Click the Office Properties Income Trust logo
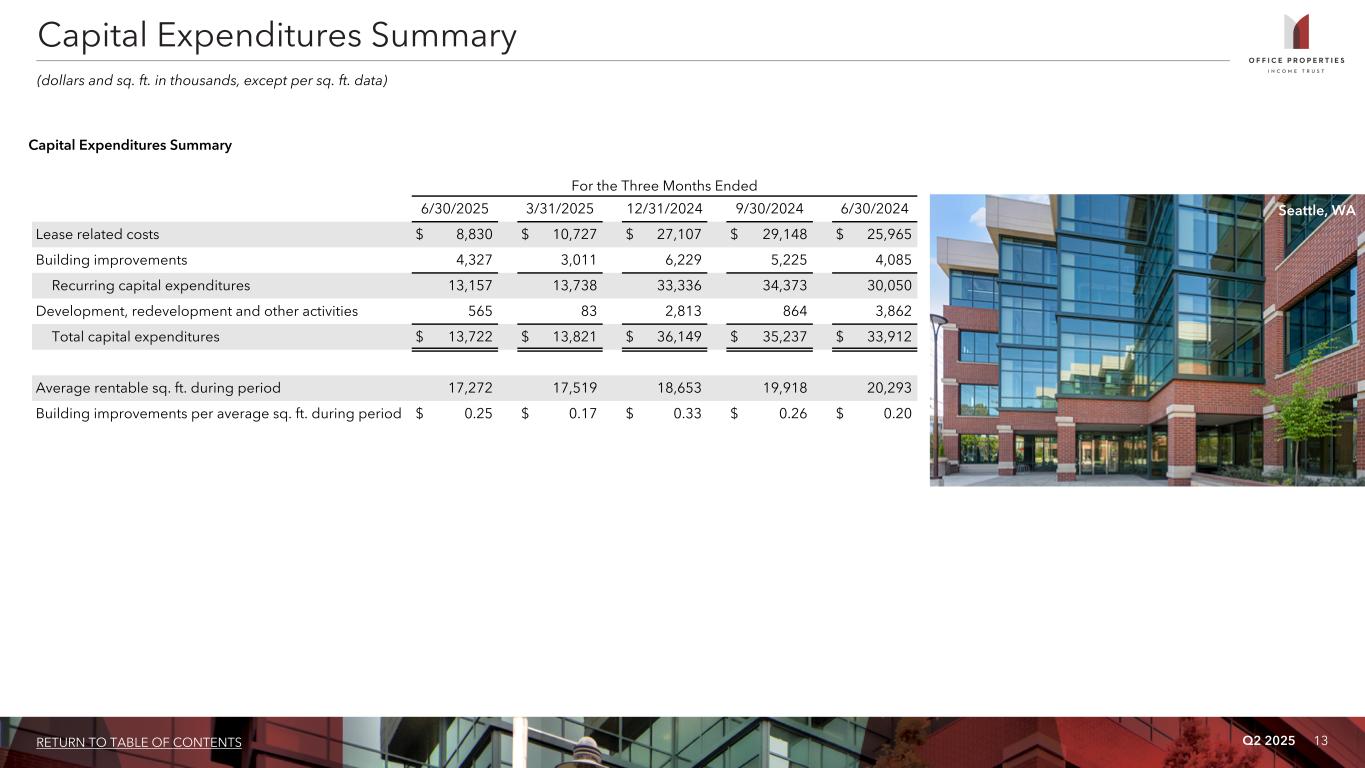The image size is (1365, 768). click(1297, 43)
